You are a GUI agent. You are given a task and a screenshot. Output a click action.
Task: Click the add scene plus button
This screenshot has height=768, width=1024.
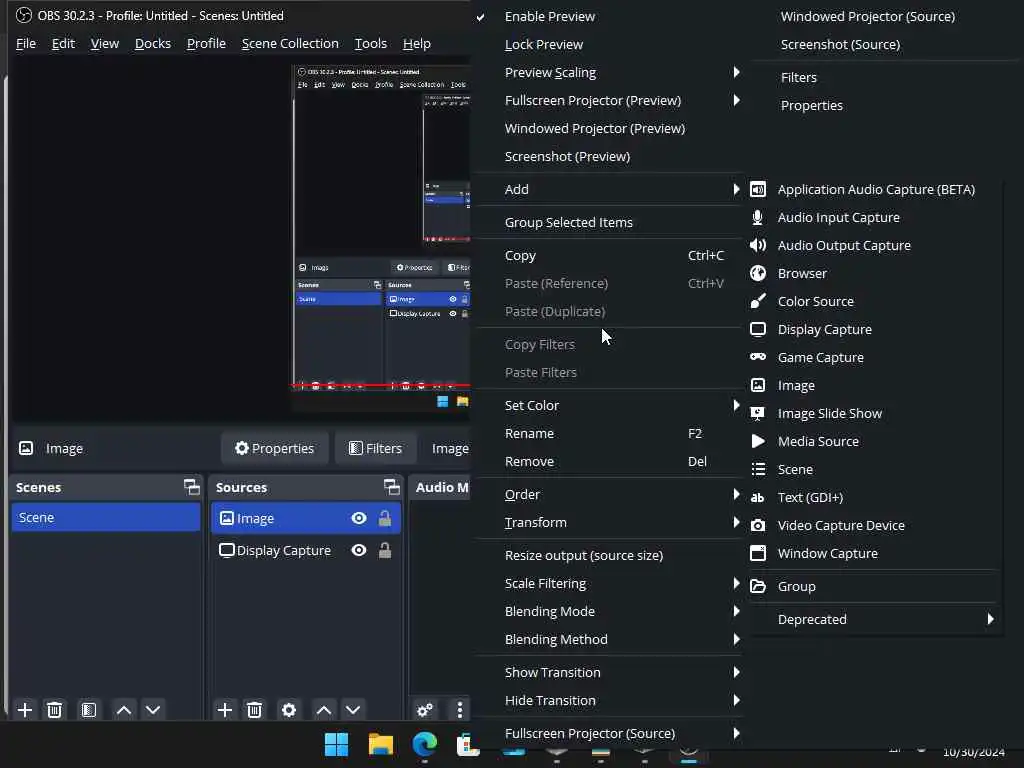point(25,710)
